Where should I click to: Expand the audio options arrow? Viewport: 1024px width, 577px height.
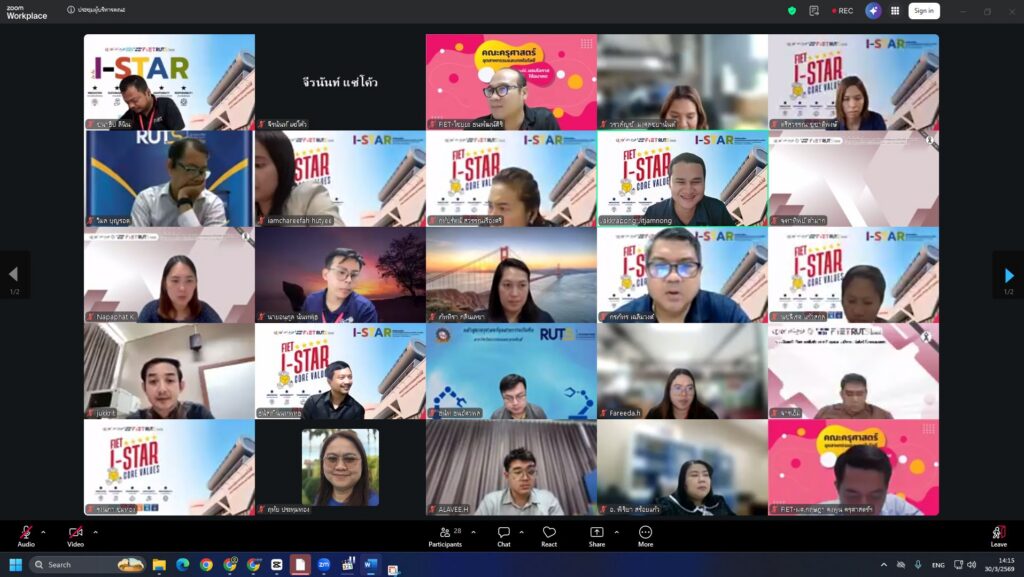43,532
